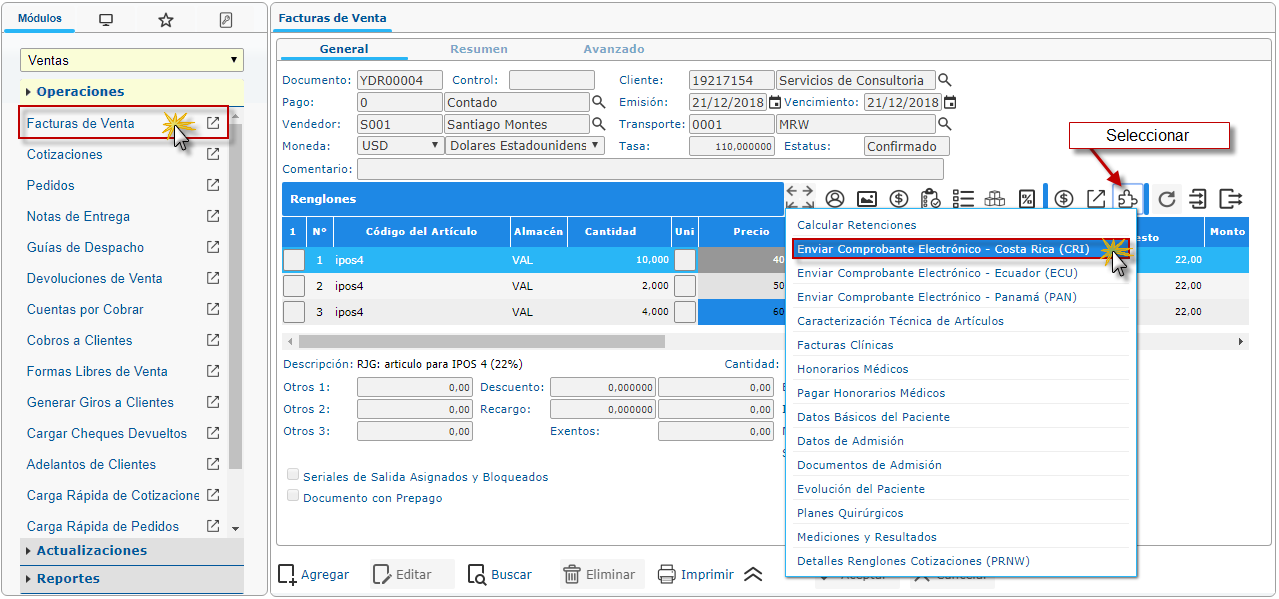Click the person profile toolbar icon
This screenshot has width=1279, height=599.
834,198
